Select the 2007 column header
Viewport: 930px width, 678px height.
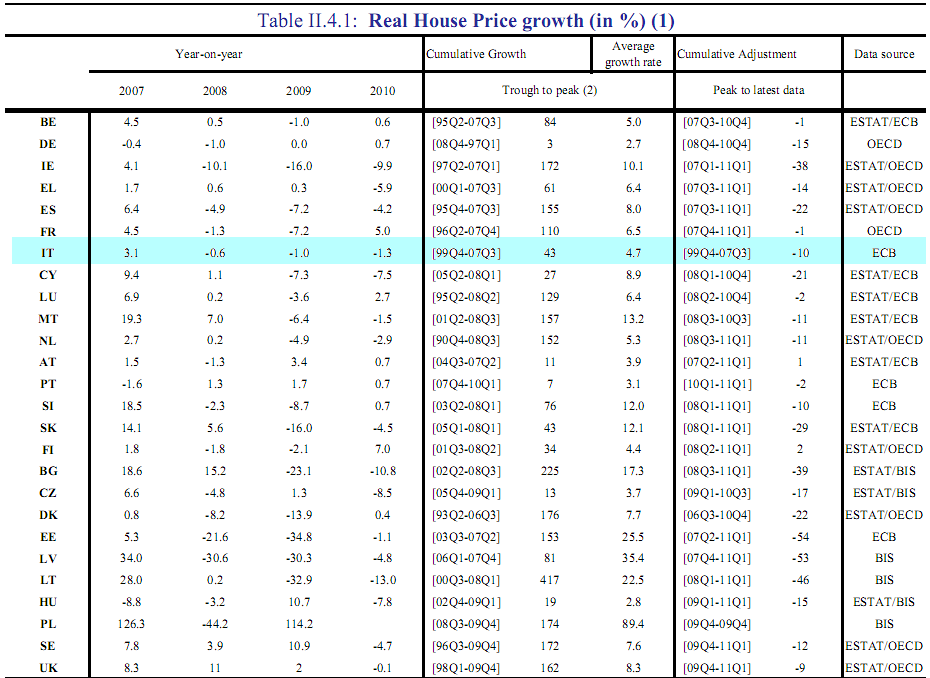[x=131, y=90]
